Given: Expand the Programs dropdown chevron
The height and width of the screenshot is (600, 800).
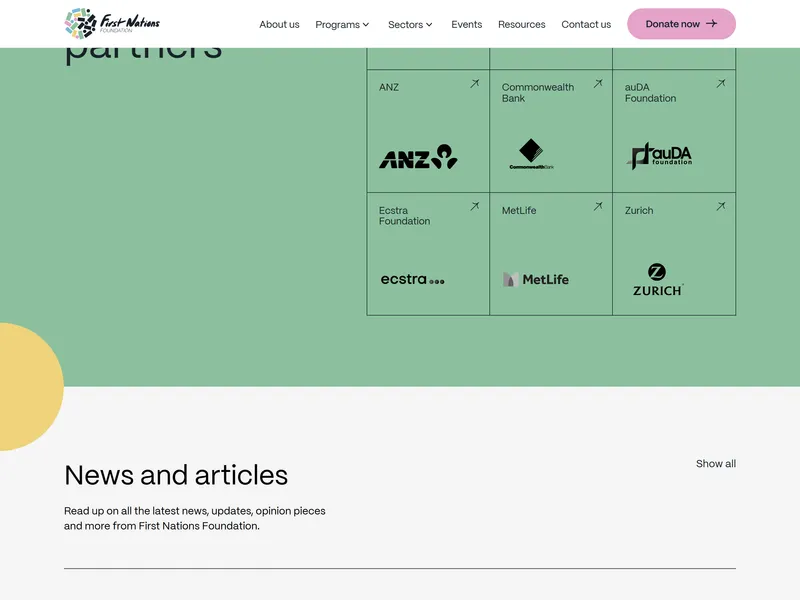Looking at the screenshot, I should pyautogui.click(x=366, y=24).
